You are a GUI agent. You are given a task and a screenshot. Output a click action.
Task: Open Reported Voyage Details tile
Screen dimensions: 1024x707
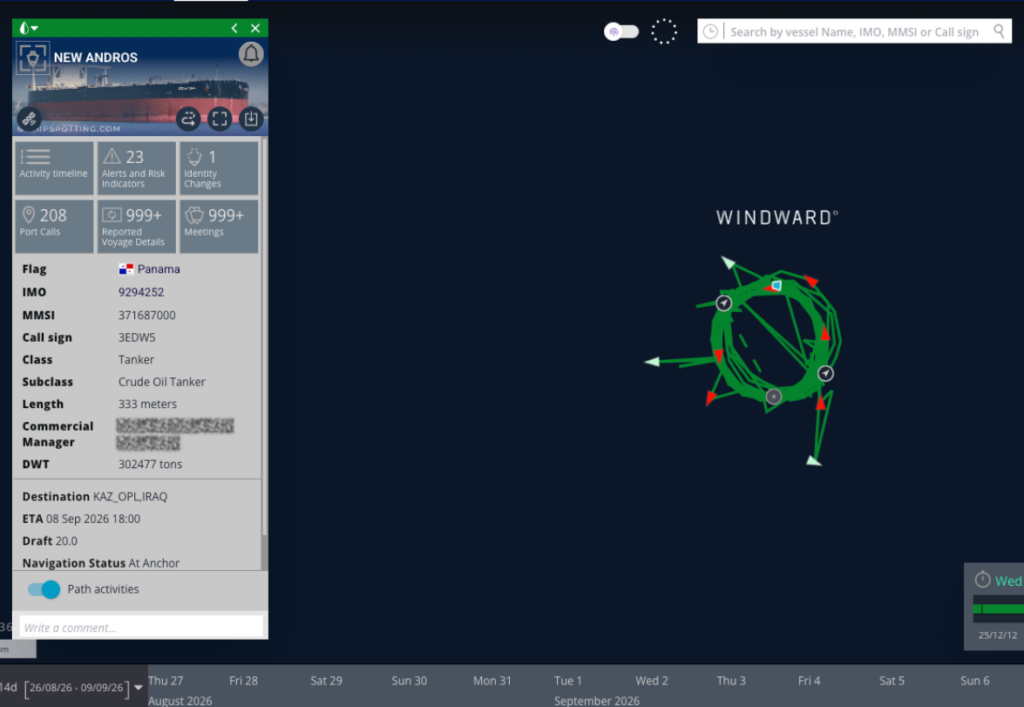click(x=136, y=226)
